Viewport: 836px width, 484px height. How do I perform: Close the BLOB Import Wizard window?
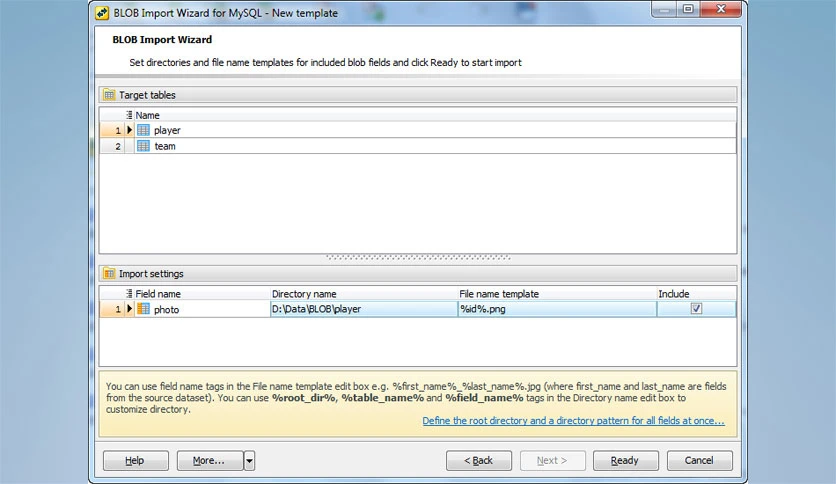tap(721, 10)
